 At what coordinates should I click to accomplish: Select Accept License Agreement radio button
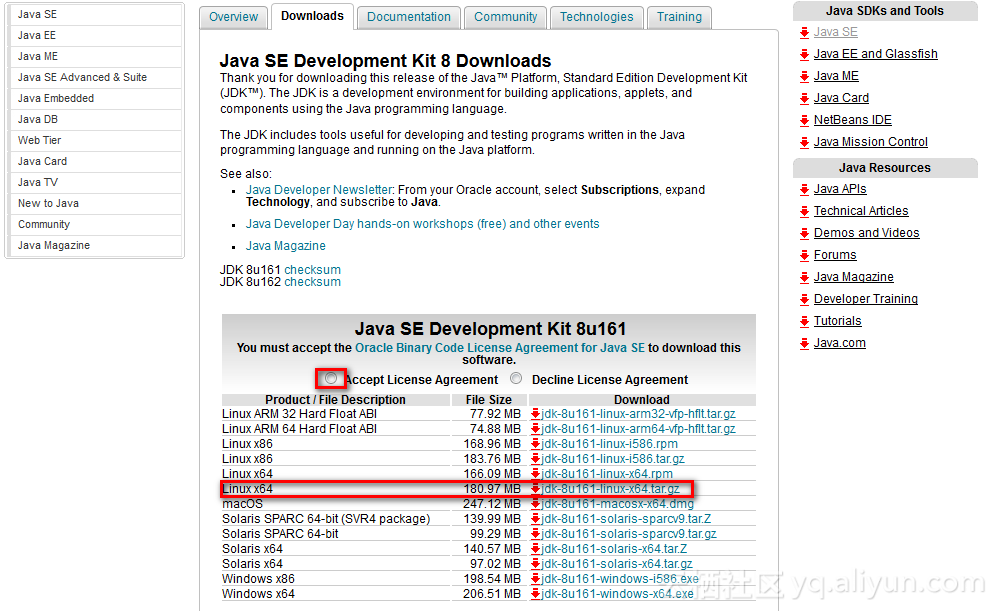tap(331, 378)
